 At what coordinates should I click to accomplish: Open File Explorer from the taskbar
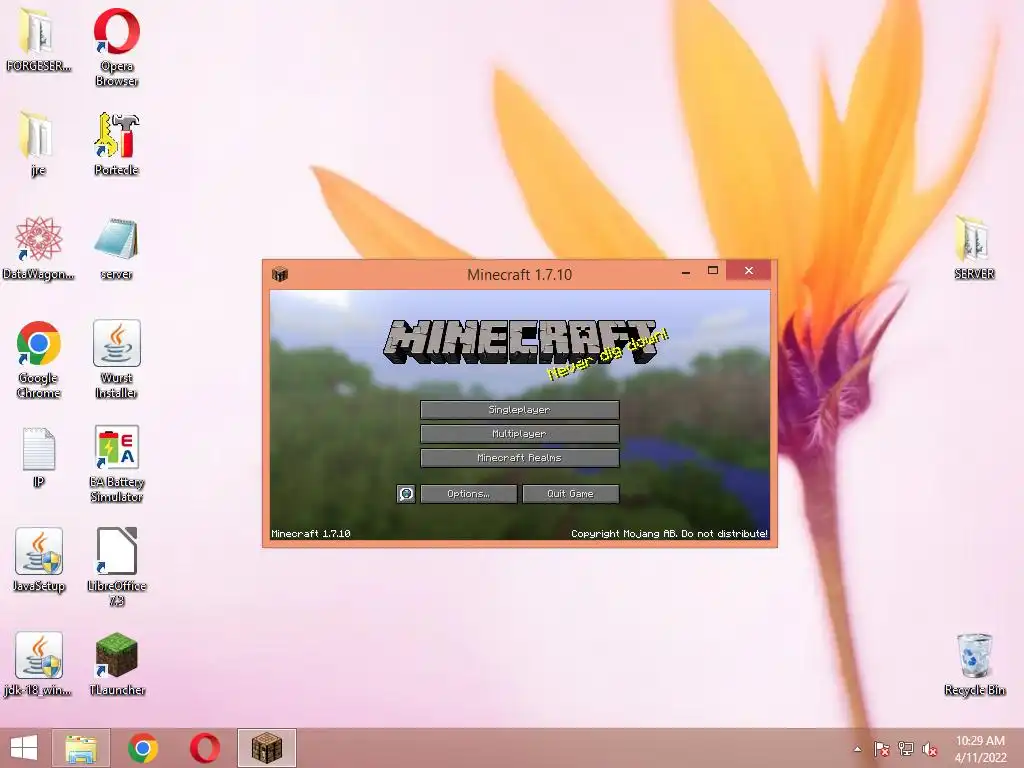click(x=81, y=748)
